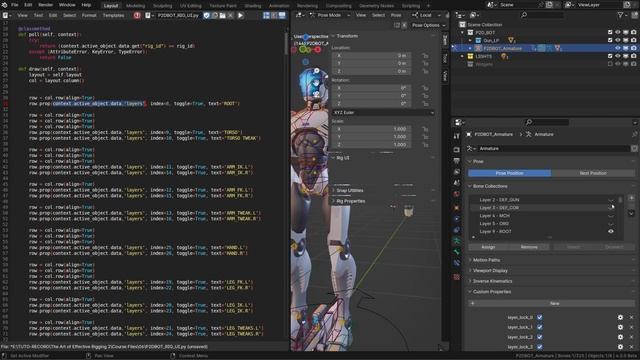Lock the Location X transform field
The width and height of the screenshot is (640, 360).
pyautogui.click(x=425, y=56)
